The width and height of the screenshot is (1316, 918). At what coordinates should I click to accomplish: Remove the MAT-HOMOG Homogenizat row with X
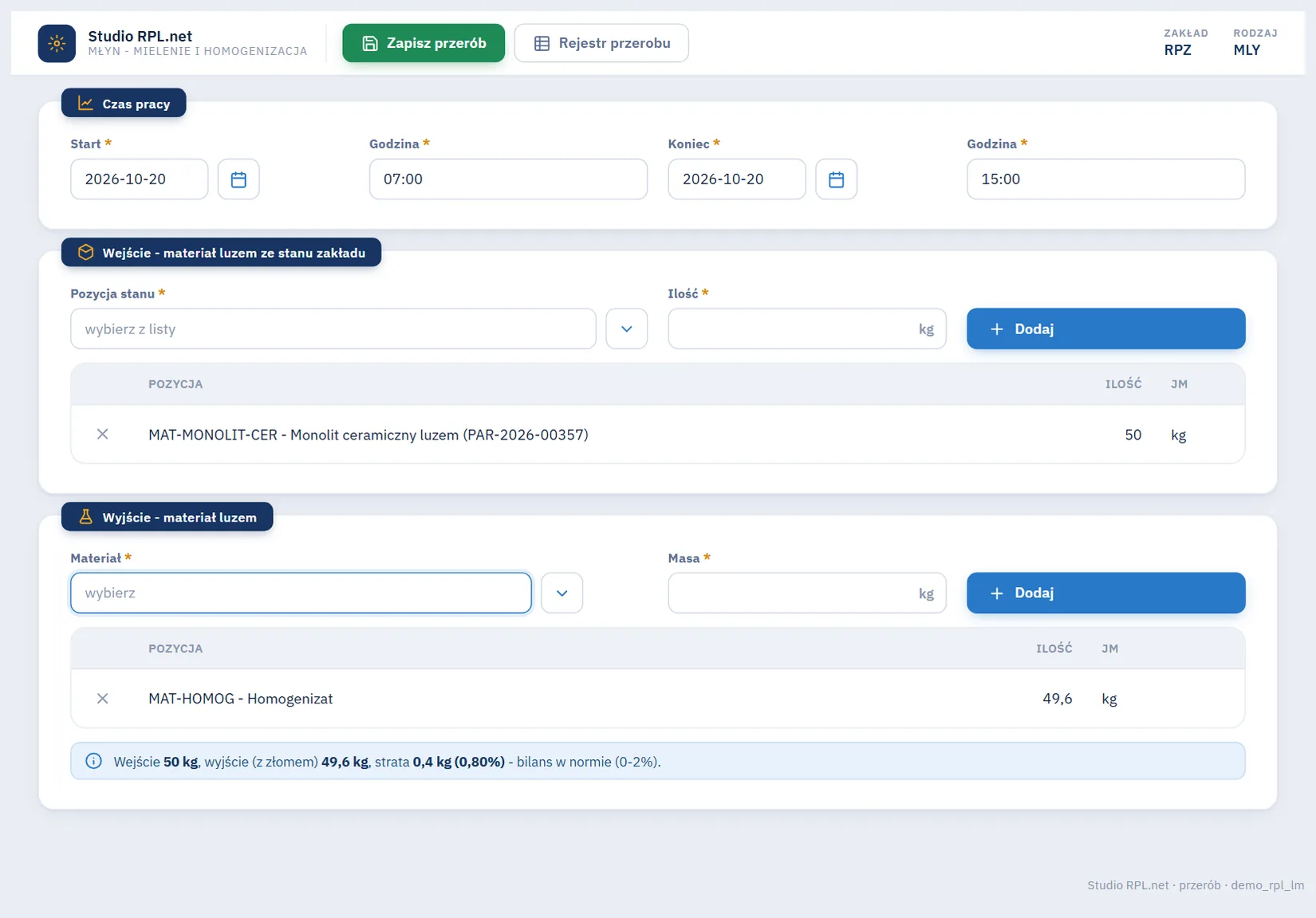[102, 699]
